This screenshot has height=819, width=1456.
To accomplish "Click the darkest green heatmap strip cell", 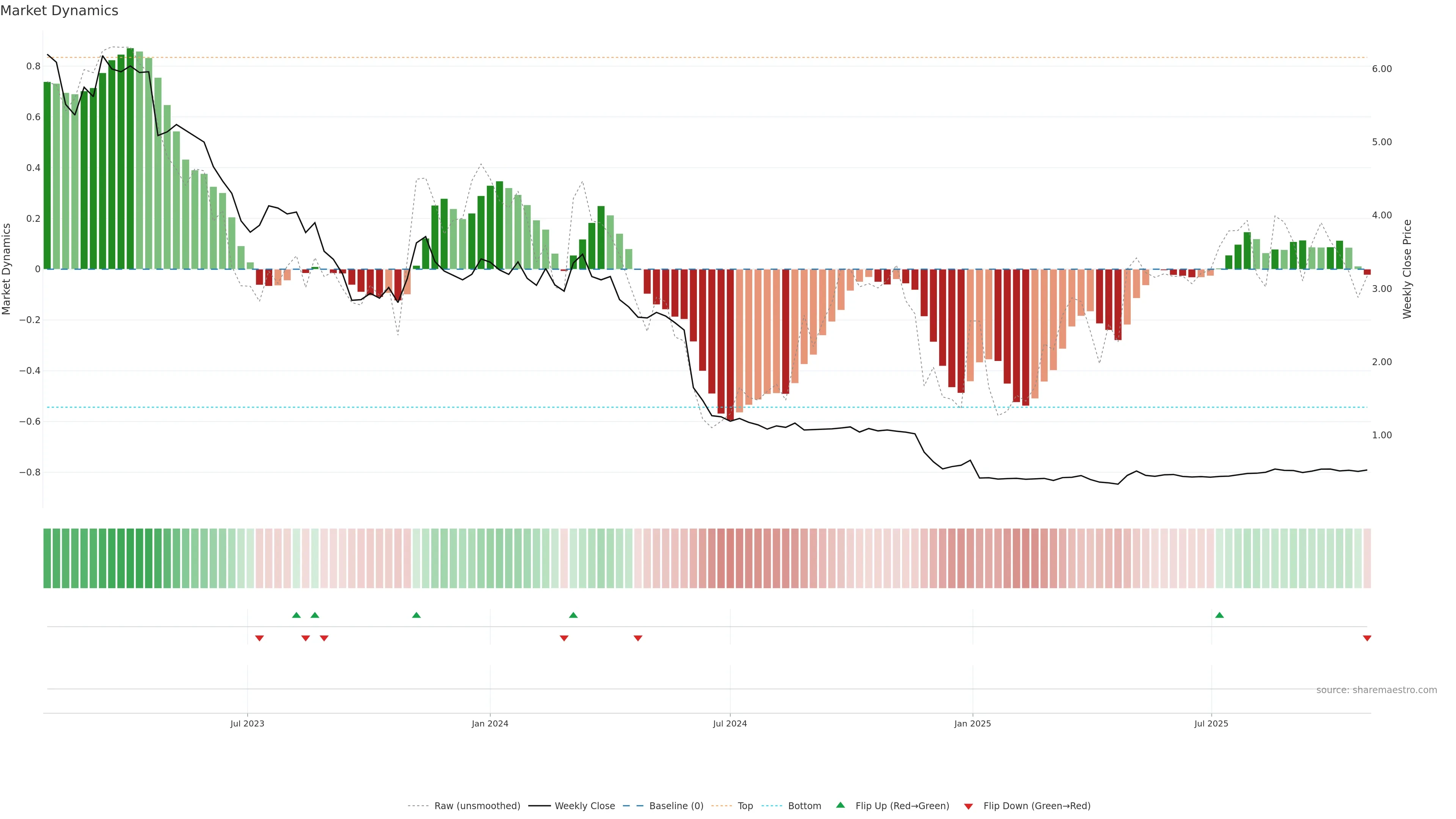I will coord(130,559).
